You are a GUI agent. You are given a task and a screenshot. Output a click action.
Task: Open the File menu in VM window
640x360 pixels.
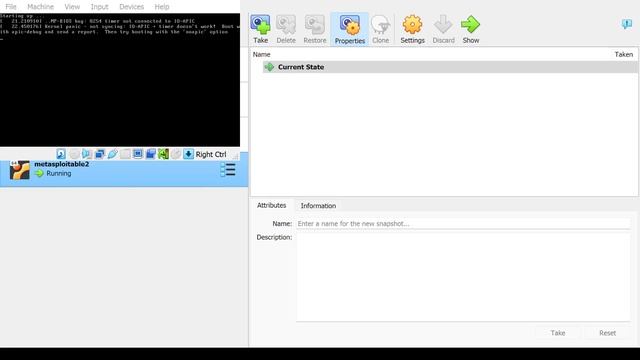(x=11, y=7)
